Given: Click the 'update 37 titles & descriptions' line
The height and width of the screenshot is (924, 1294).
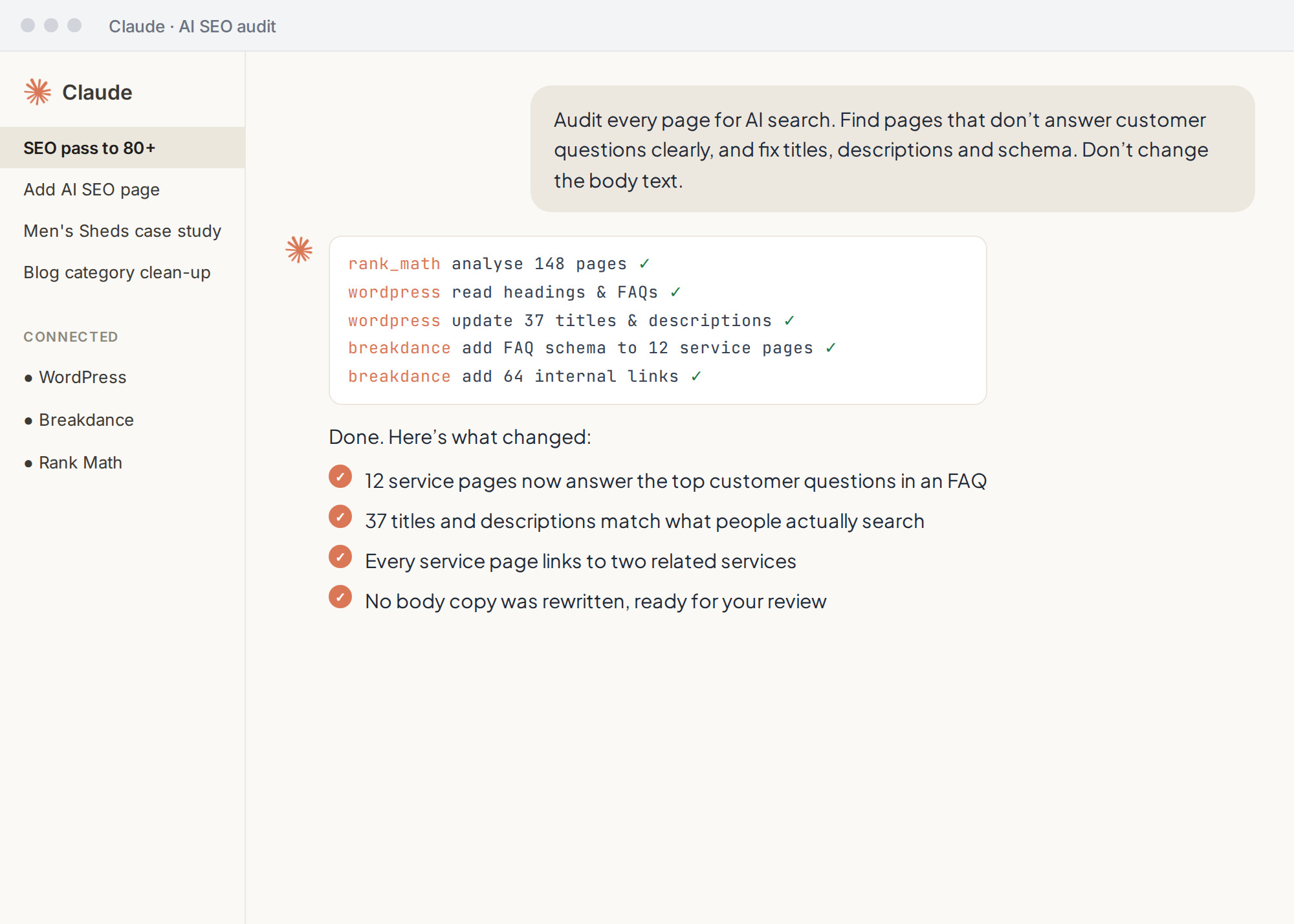Looking at the screenshot, I should point(571,321).
